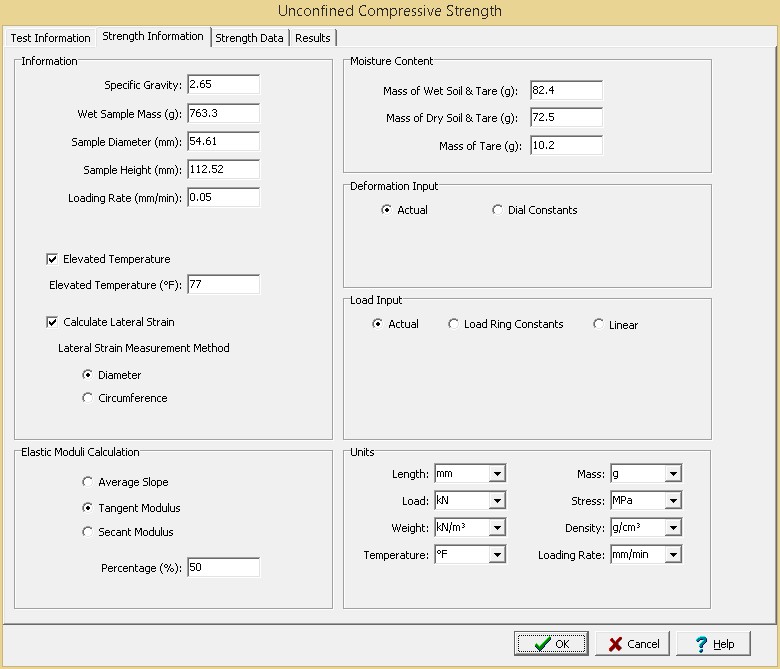Image resolution: width=780 pixels, height=669 pixels.
Task: Click the Specific Gravity input field
Action: tap(223, 85)
